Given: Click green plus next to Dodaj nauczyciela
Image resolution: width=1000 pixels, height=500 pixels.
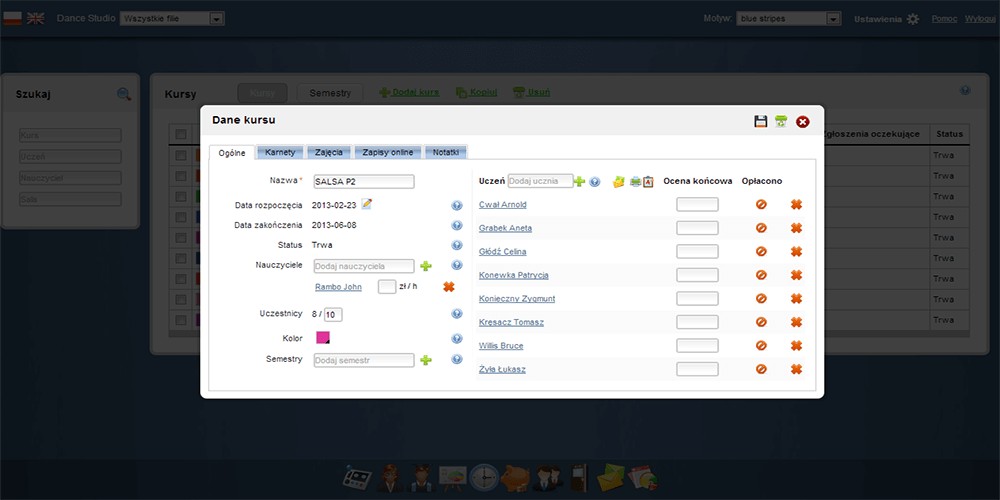Looking at the screenshot, I should pyautogui.click(x=425, y=266).
